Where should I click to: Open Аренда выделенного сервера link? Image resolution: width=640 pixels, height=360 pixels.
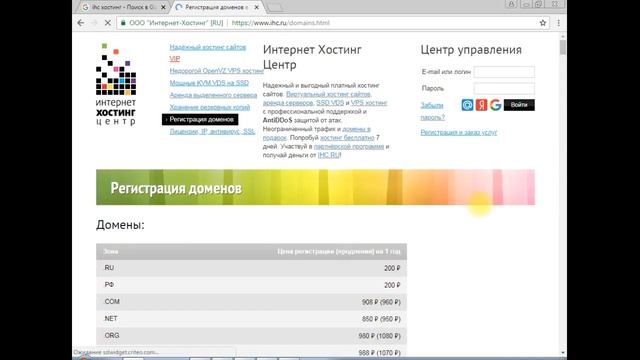pyautogui.click(x=213, y=95)
